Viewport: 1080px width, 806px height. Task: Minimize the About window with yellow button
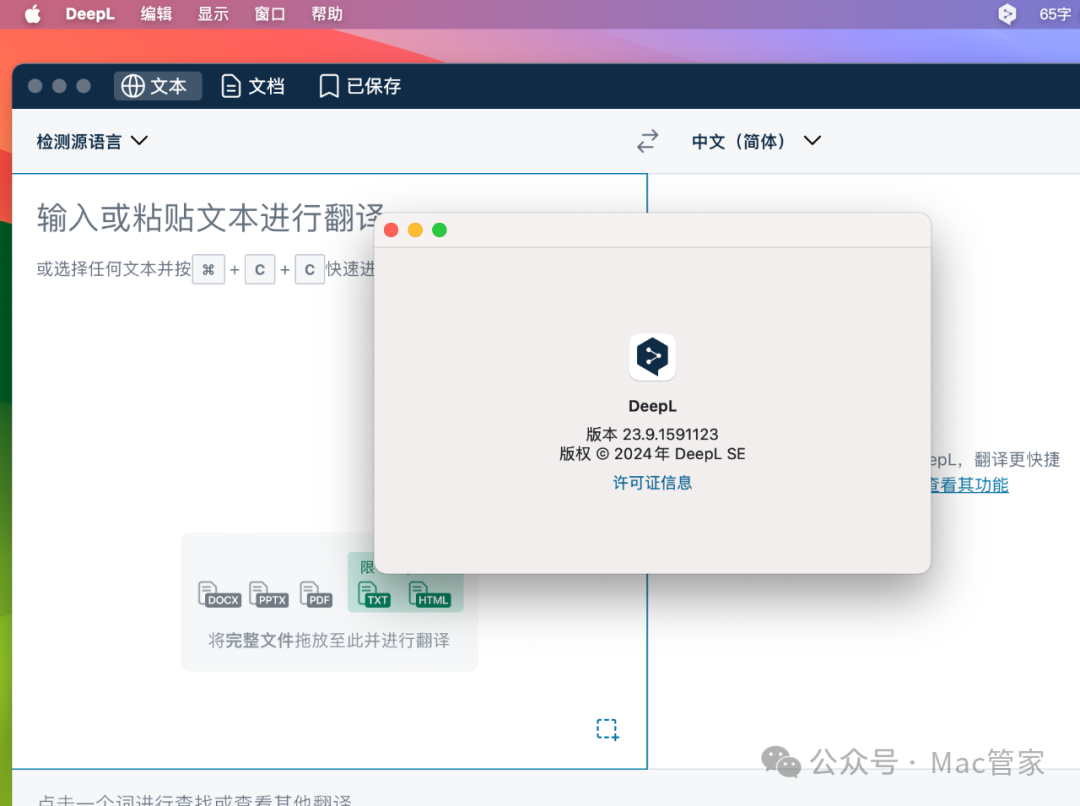coord(415,230)
